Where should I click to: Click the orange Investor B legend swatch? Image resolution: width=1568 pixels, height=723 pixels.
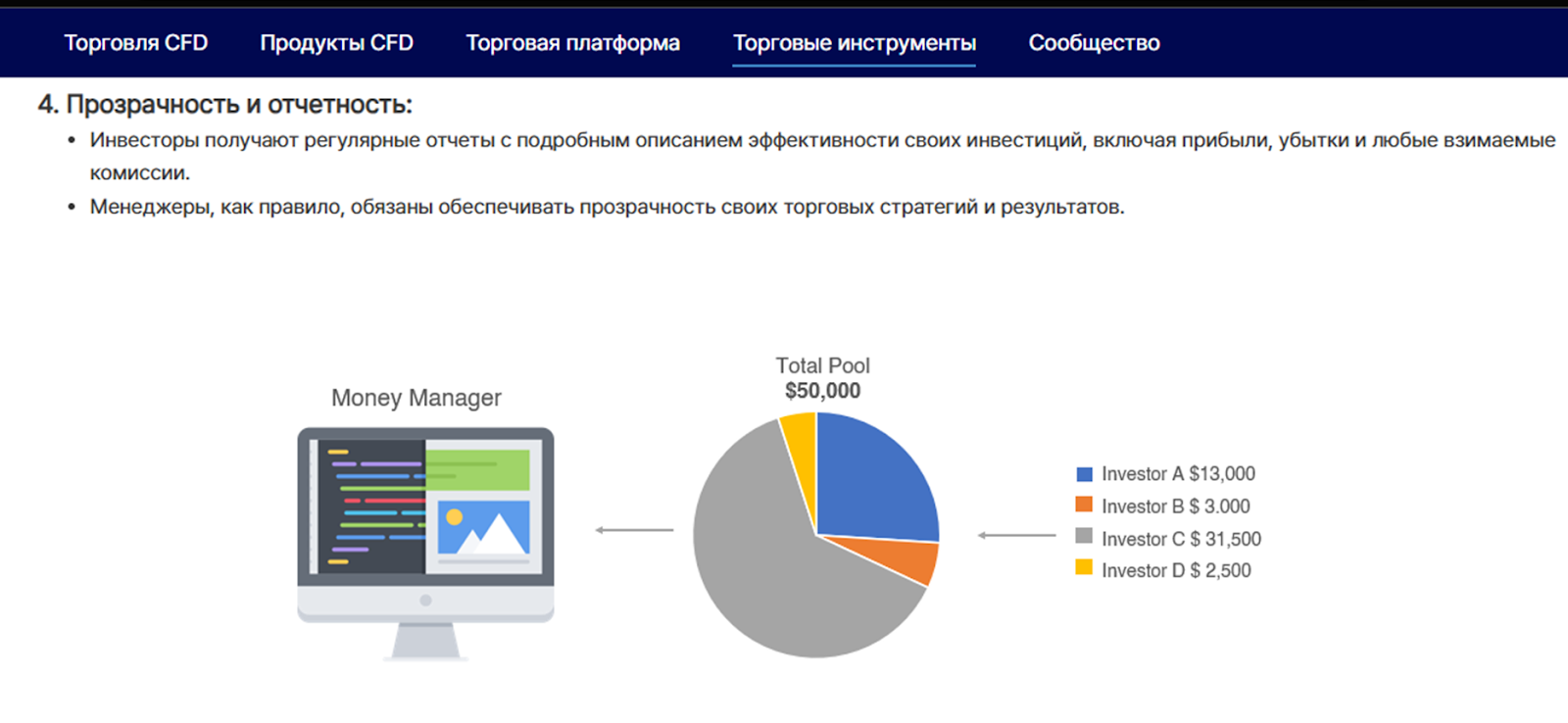1084,505
